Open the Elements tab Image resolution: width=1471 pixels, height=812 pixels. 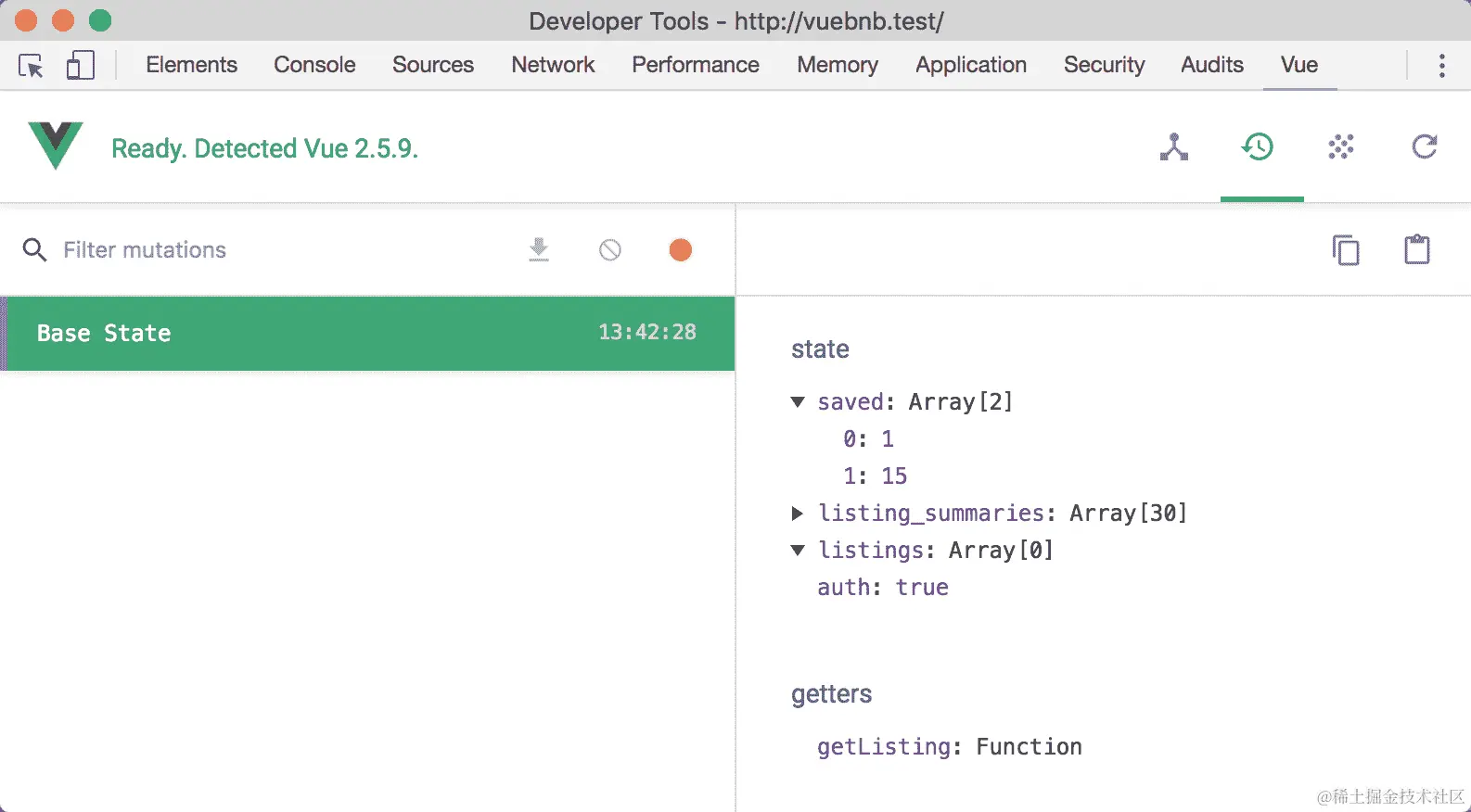coord(191,65)
